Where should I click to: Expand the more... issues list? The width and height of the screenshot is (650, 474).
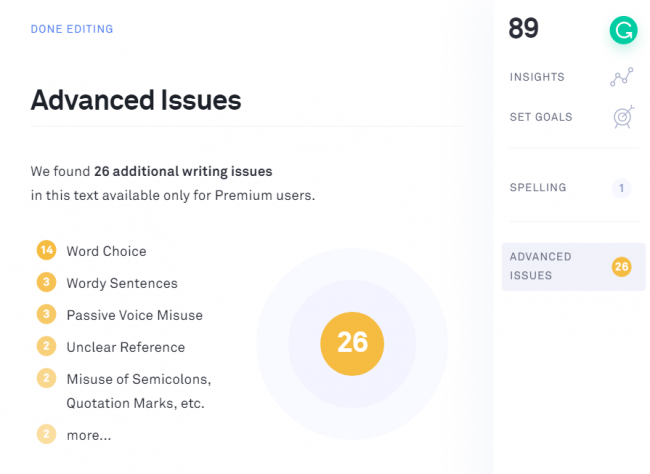point(89,435)
